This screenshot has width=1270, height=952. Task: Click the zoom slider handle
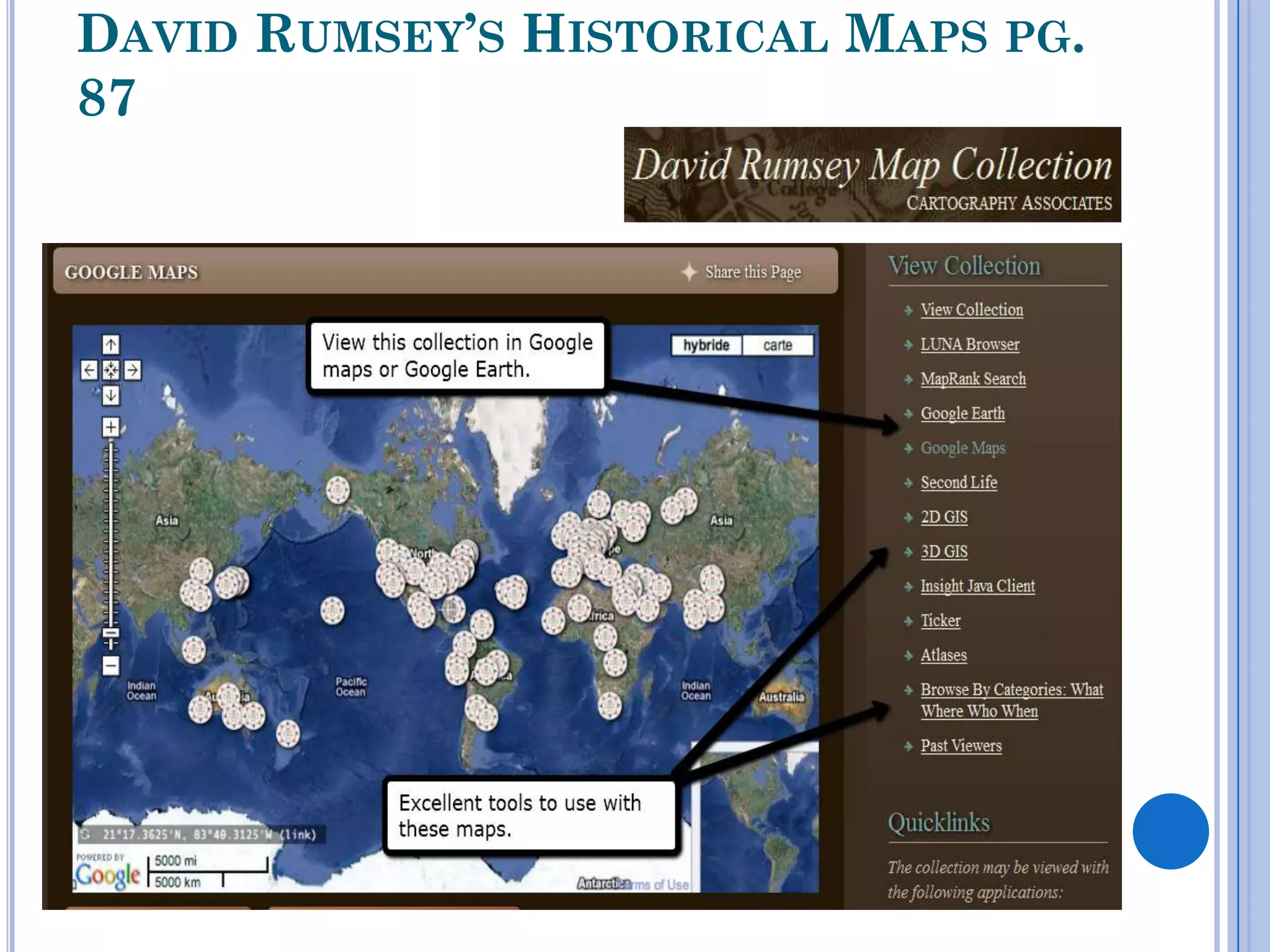coord(111,633)
